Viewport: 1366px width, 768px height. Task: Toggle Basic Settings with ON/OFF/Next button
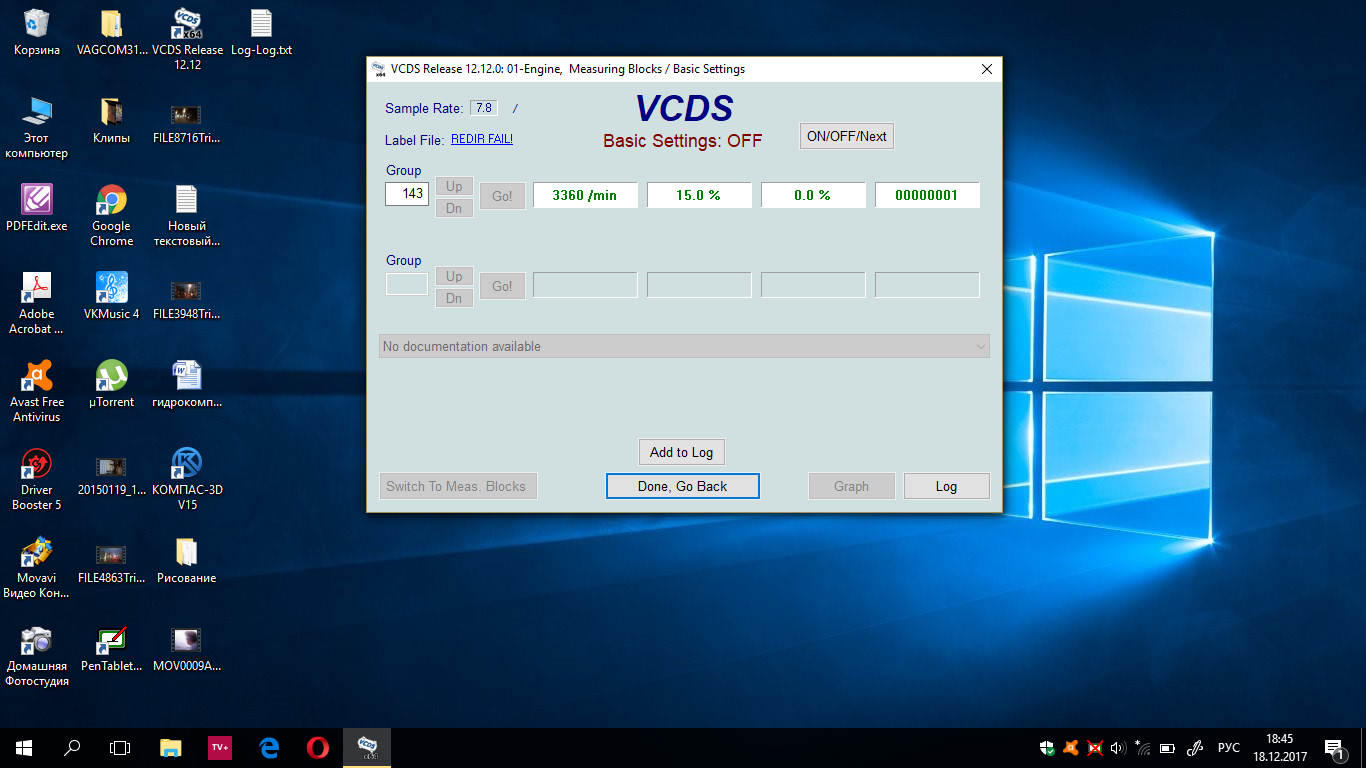(846, 136)
